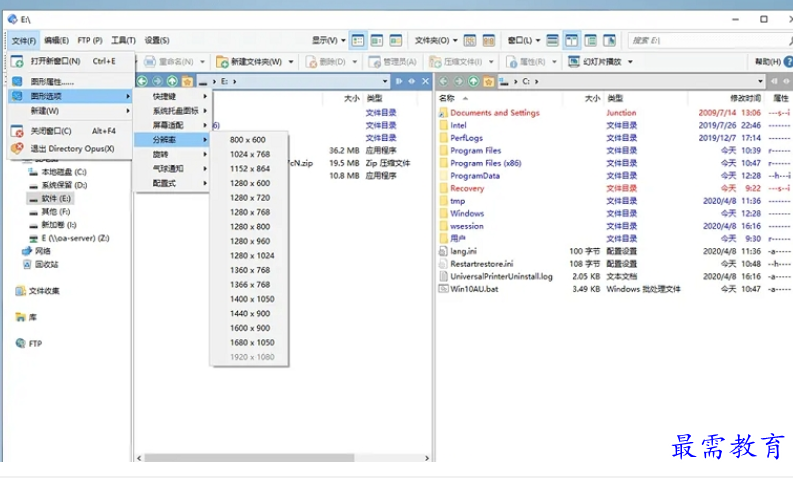The height and width of the screenshot is (478, 793).
Task: Expand the 旋转 submenu
Action: [x=172, y=154]
